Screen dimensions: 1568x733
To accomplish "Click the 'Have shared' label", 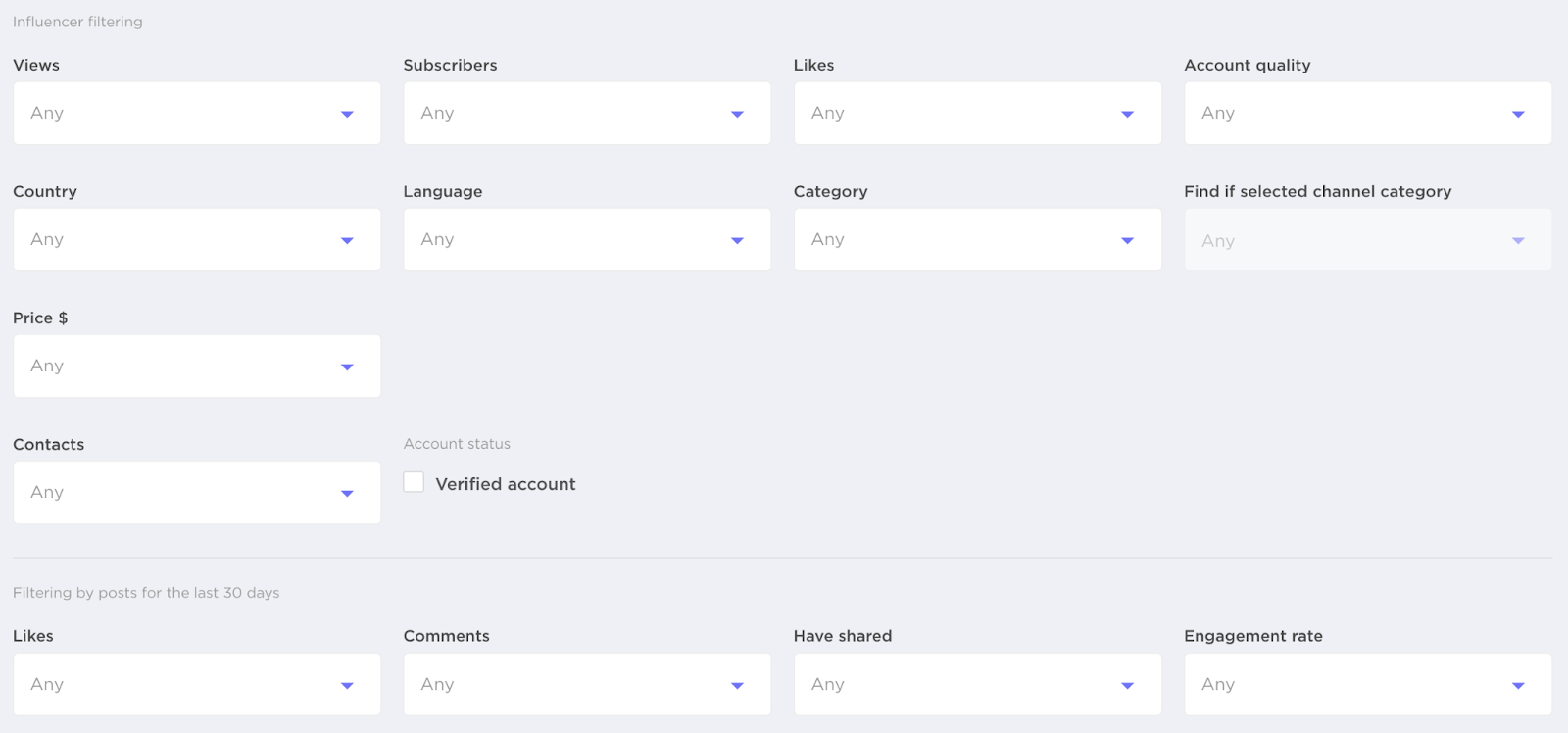I will pos(843,636).
